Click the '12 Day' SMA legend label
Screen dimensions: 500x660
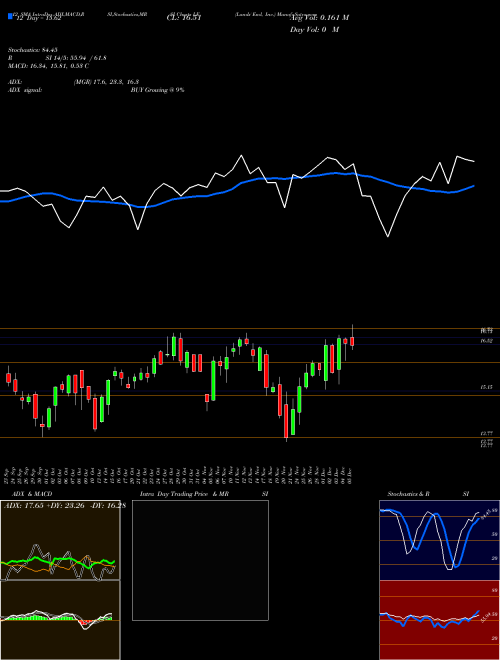click(38, 18)
